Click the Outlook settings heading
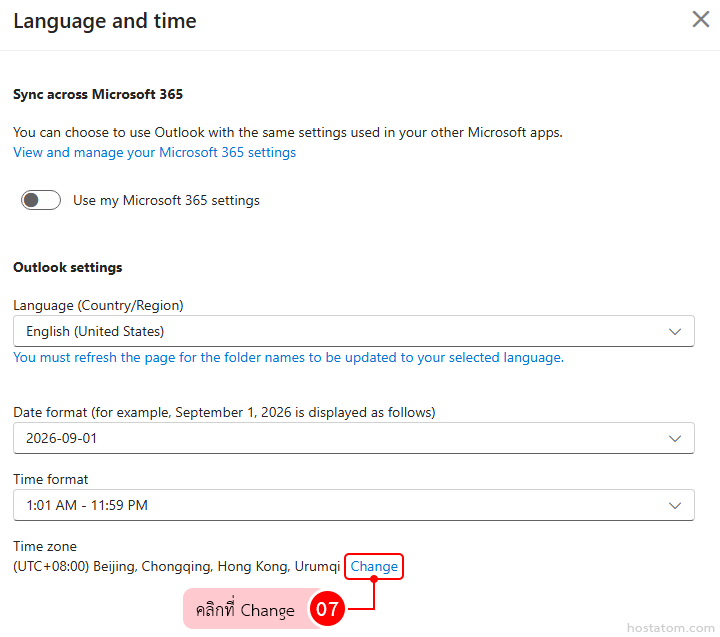Viewport: 720px width, 637px height. tap(68, 267)
